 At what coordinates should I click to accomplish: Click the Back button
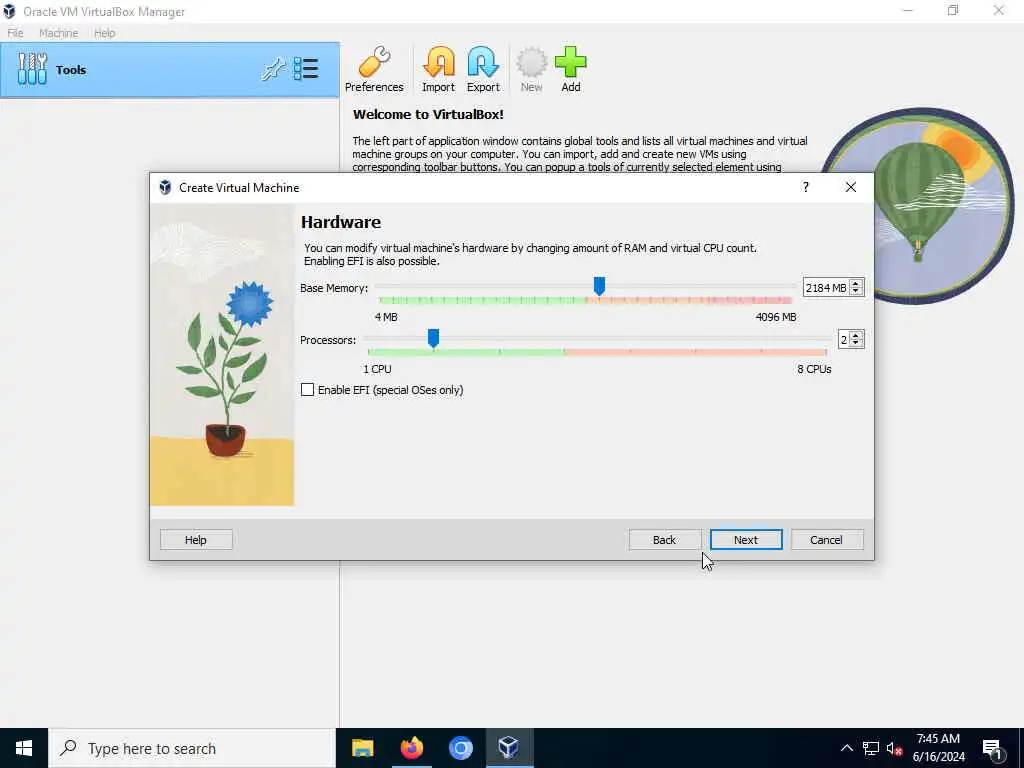[x=664, y=539]
